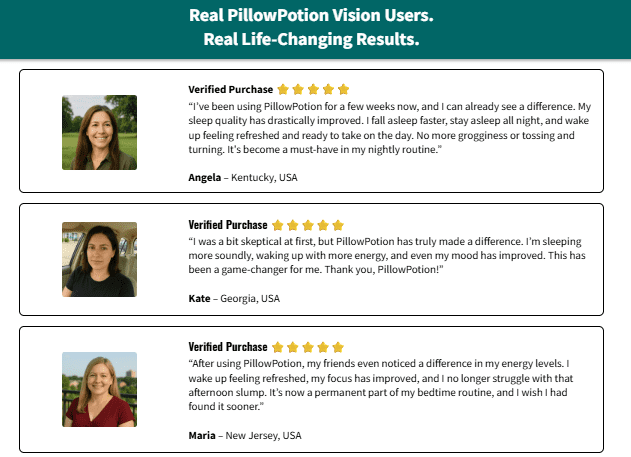Viewport: 631px width, 457px height.
Task: Click first star in Maria's review rating
Action: point(278,347)
